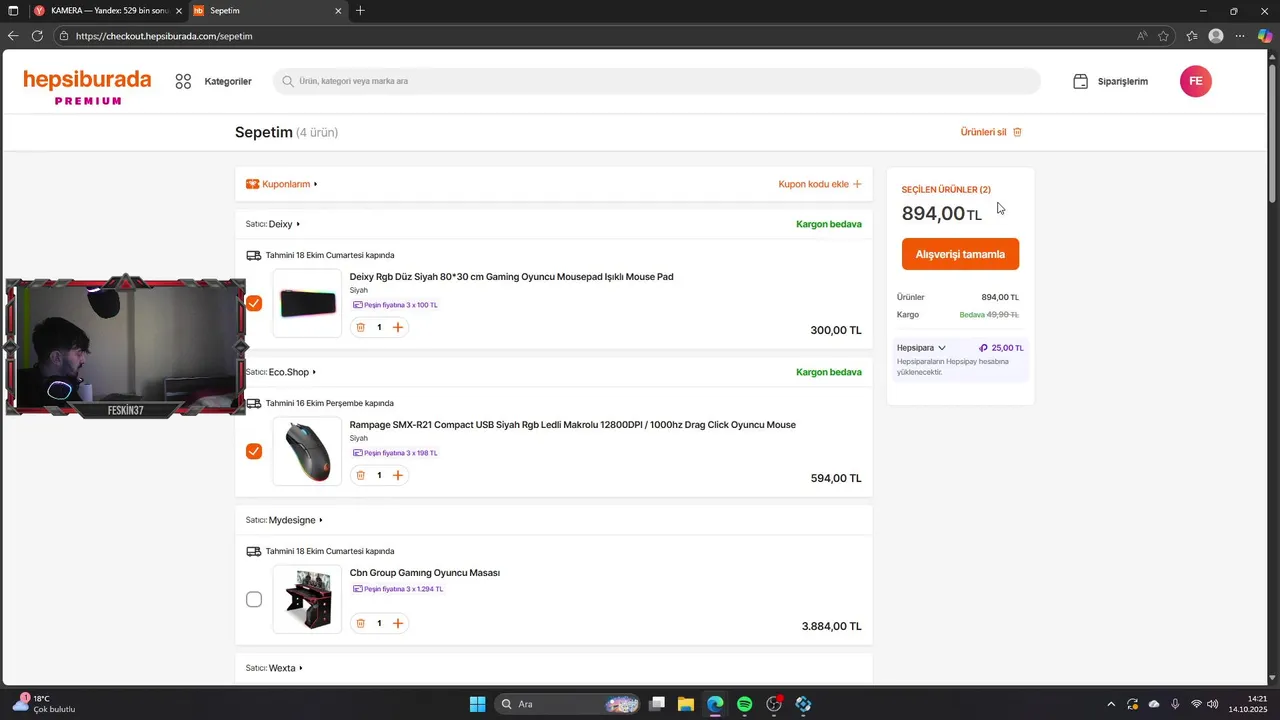
Task: Click the hepsiburada Premium logo
Action: pyautogui.click(x=87, y=87)
